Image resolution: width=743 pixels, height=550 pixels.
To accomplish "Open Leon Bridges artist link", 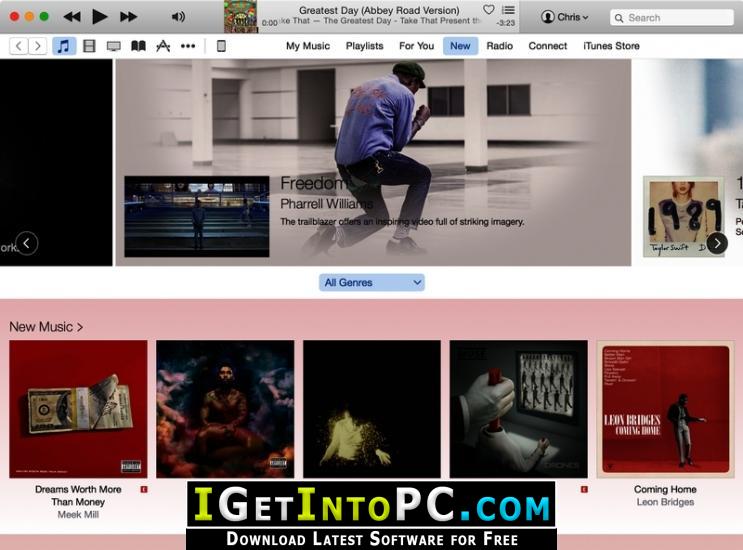I will point(665,502).
